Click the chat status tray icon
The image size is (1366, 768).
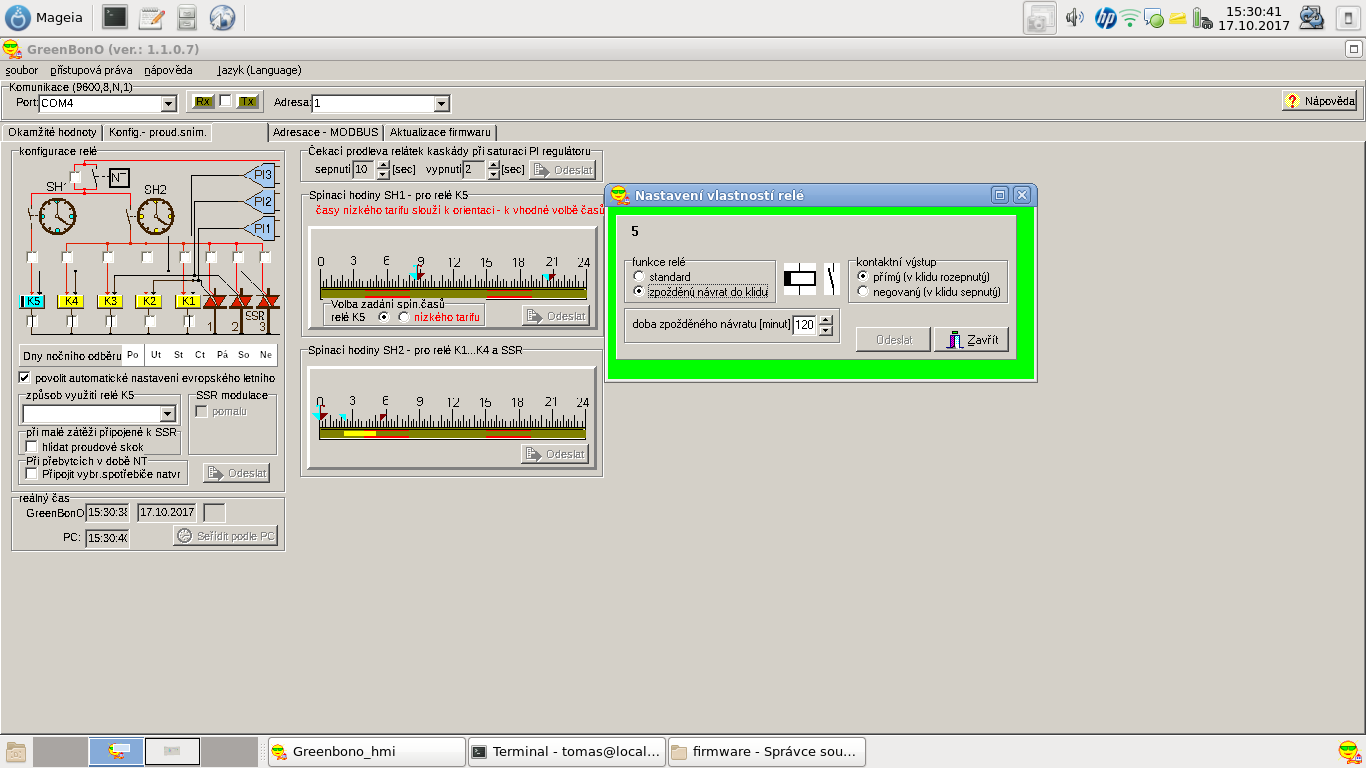point(1153,18)
